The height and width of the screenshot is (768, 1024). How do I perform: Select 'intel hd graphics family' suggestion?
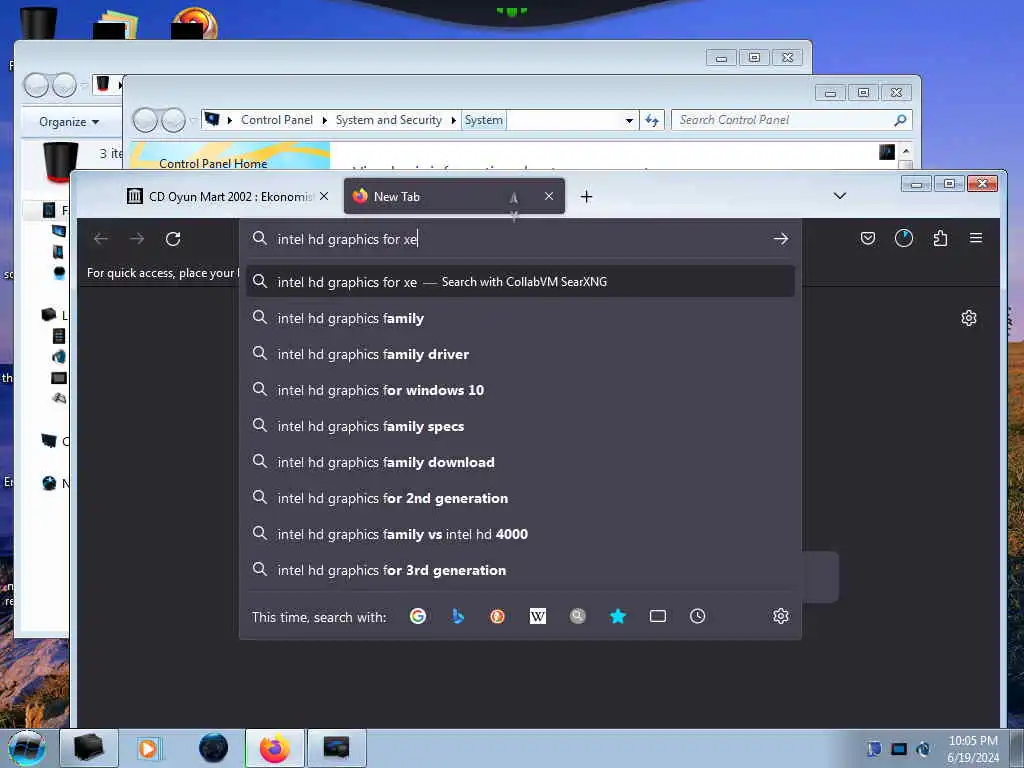click(520, 318)
